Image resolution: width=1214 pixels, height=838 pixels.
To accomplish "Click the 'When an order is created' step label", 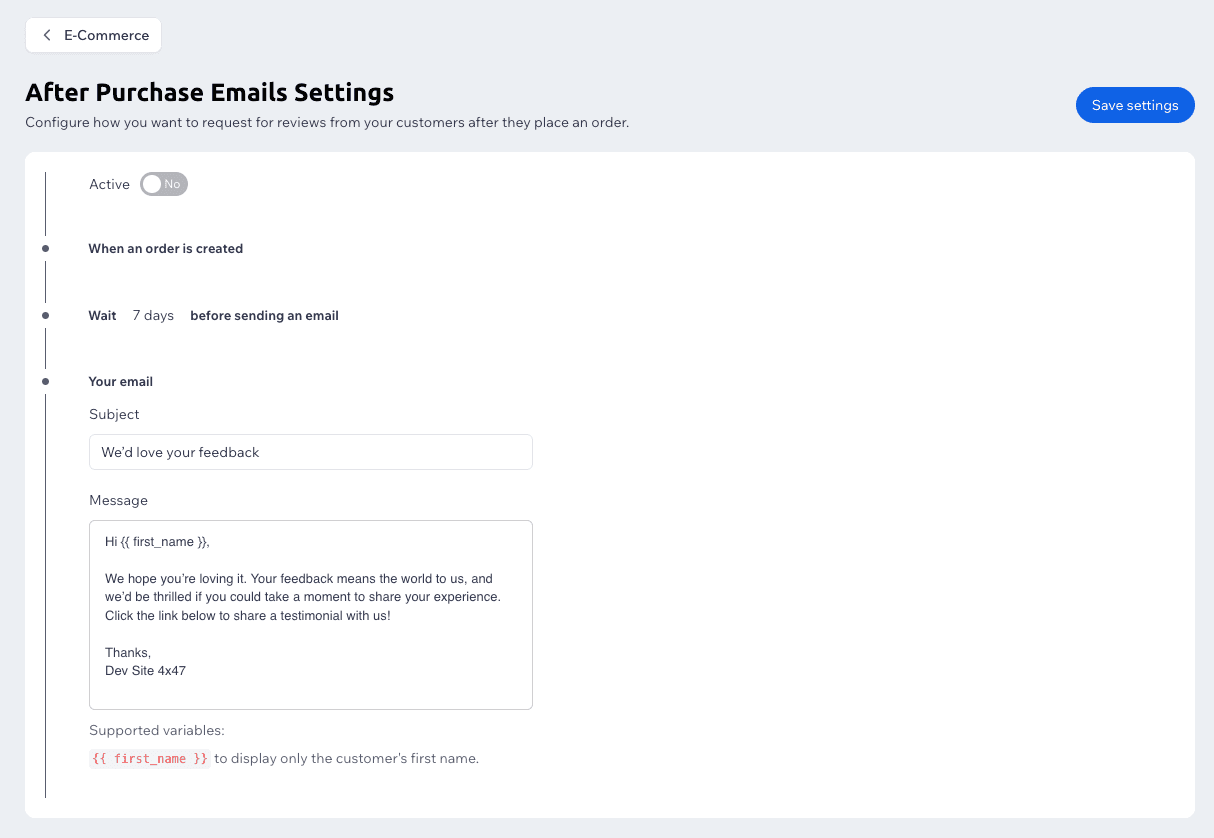I will pos(166,248).
